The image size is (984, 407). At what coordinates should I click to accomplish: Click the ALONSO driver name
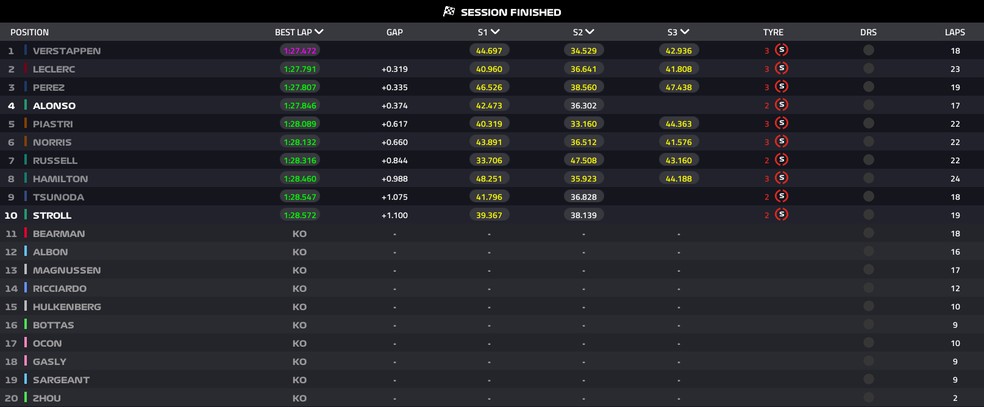(54, 106)
